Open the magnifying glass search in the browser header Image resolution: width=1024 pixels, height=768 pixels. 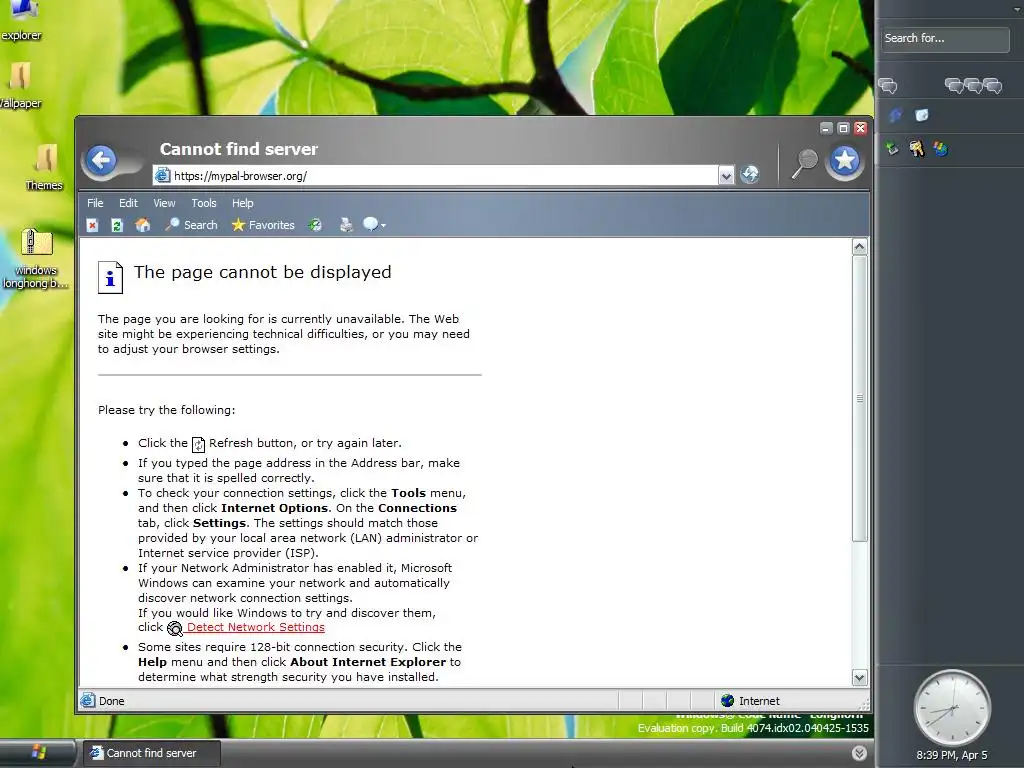coord(805,163)
